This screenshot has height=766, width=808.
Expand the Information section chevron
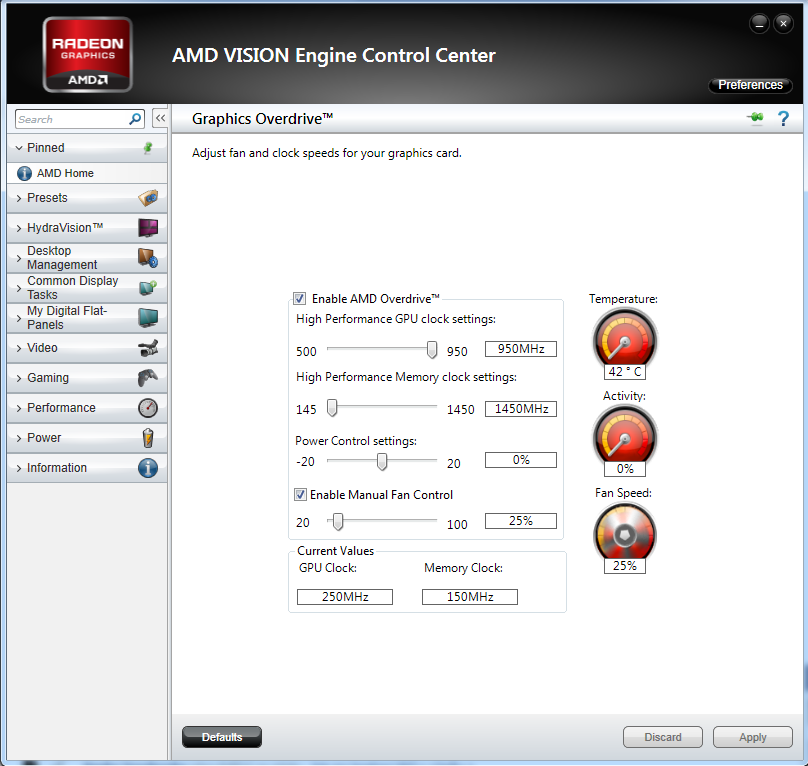tap(19, 468)
